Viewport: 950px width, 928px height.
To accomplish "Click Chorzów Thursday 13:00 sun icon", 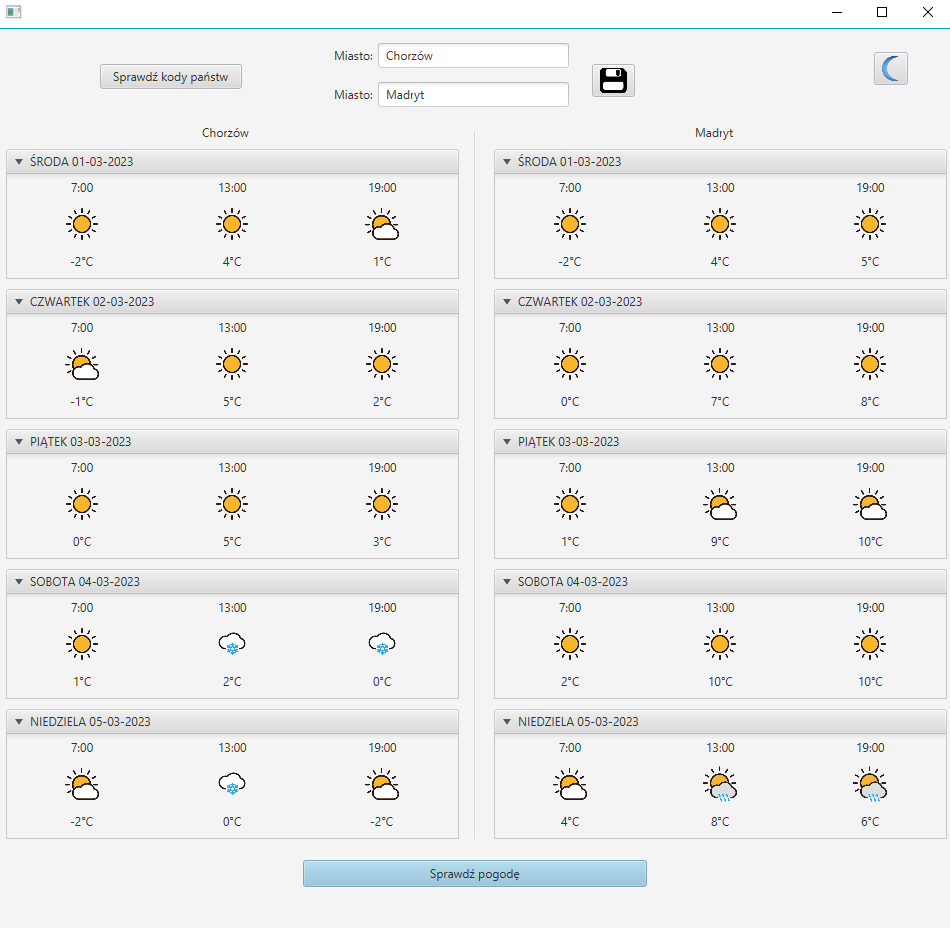I will (232, 364).
